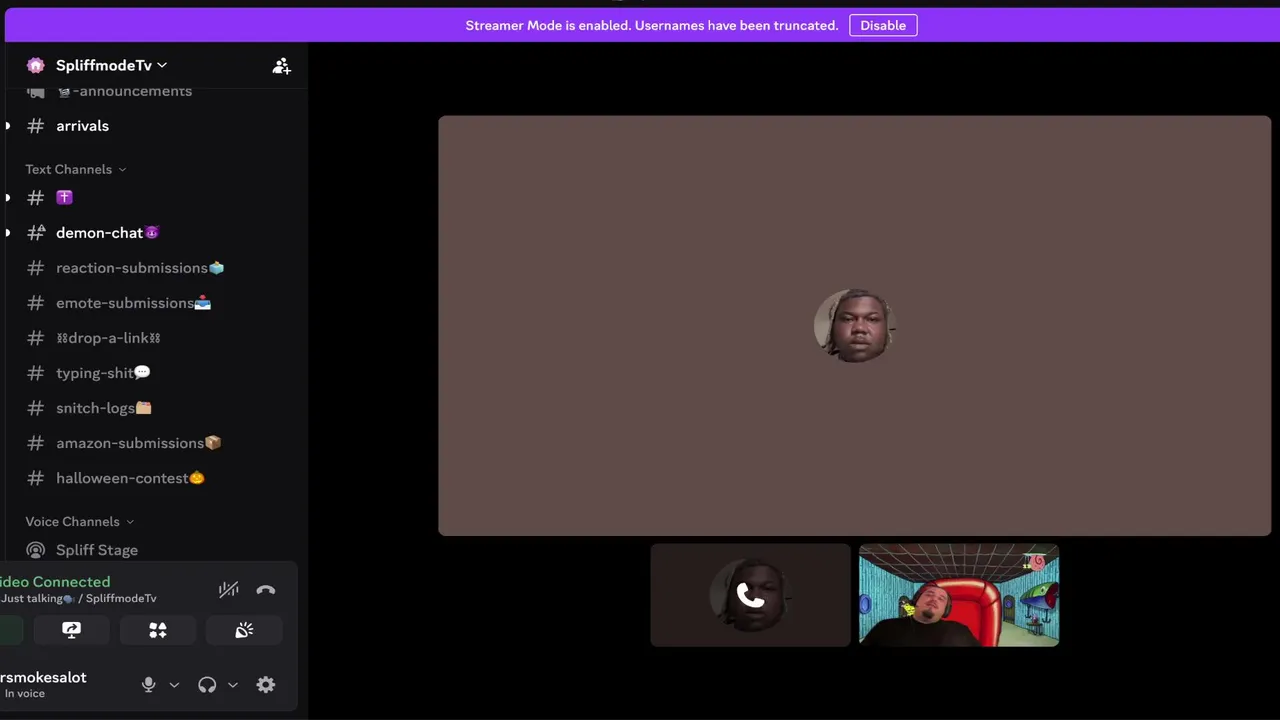Open microphone input options chevron
This screenshot has height=720, width=1280.
pos(174,685)
